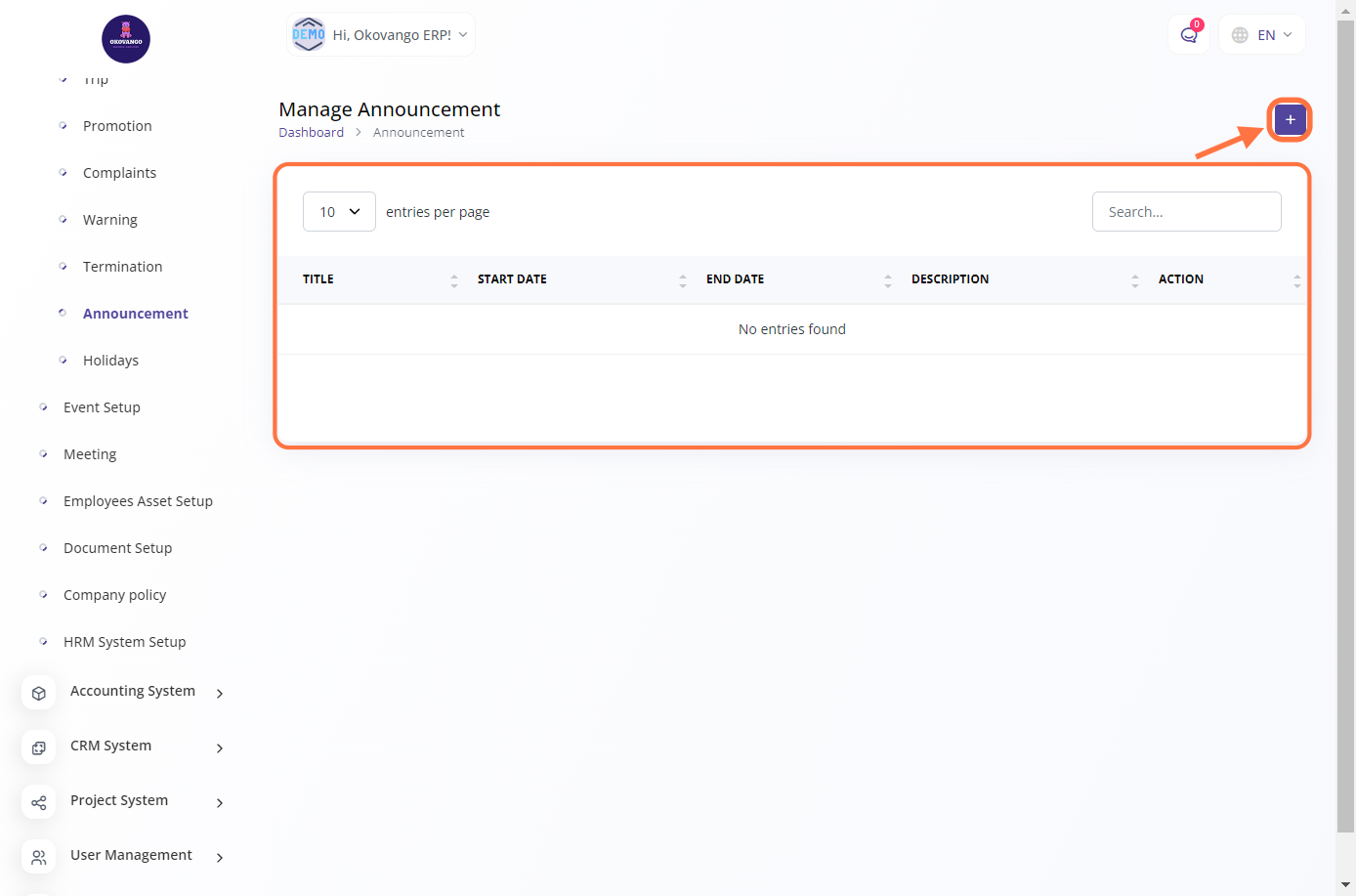Click the Dashboard breadcrumb link
Viewport: 1356px width, 896px height.
tap(311, 133)
